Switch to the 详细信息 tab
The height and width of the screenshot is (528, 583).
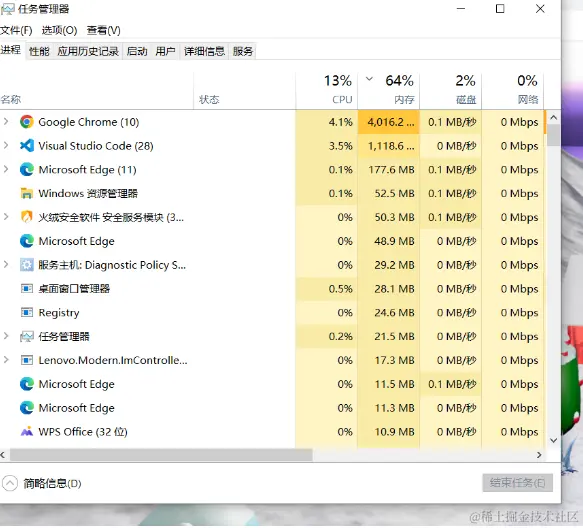click(x=204, y=51)
